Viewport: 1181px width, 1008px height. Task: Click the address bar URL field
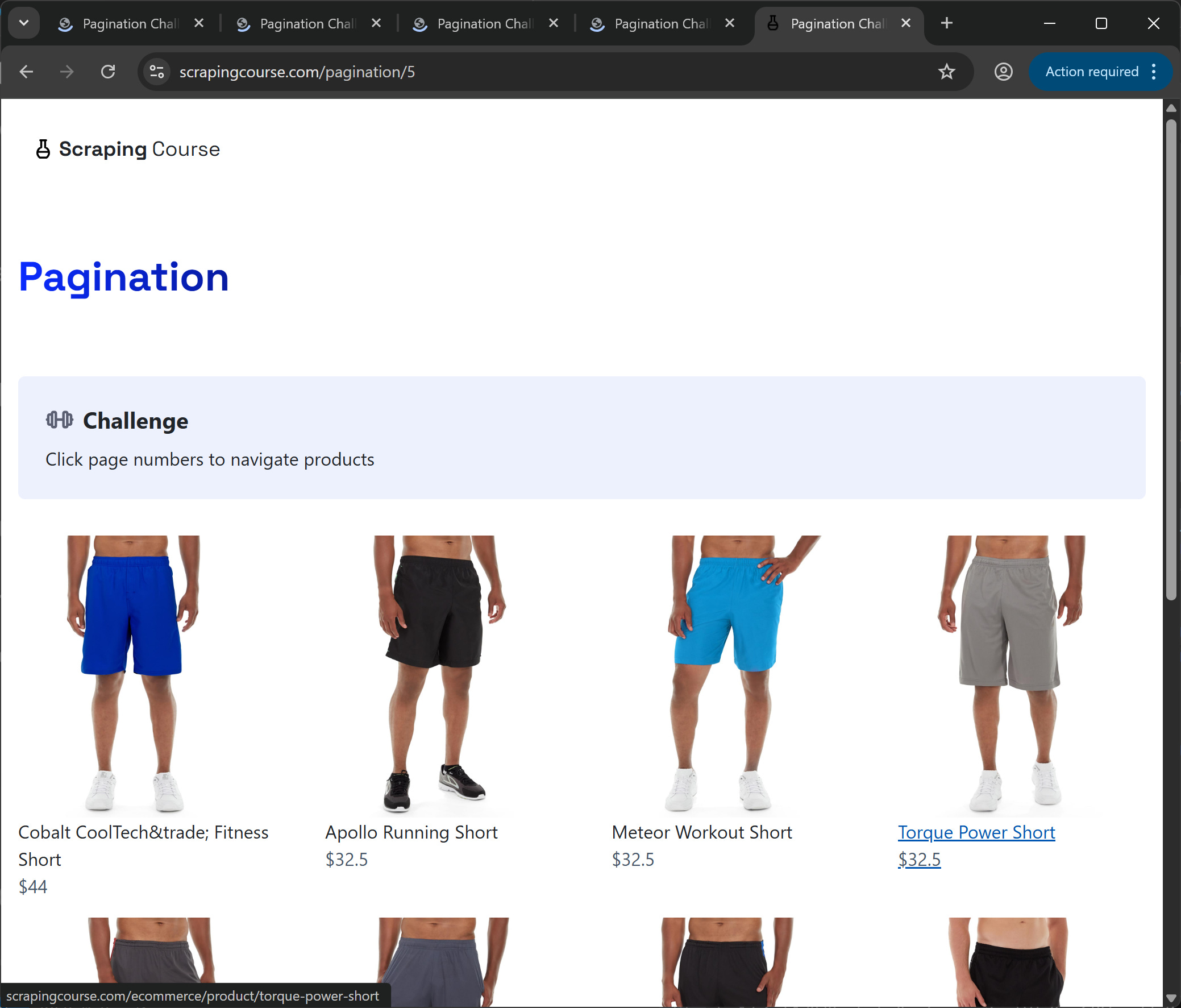coord(513,72)
